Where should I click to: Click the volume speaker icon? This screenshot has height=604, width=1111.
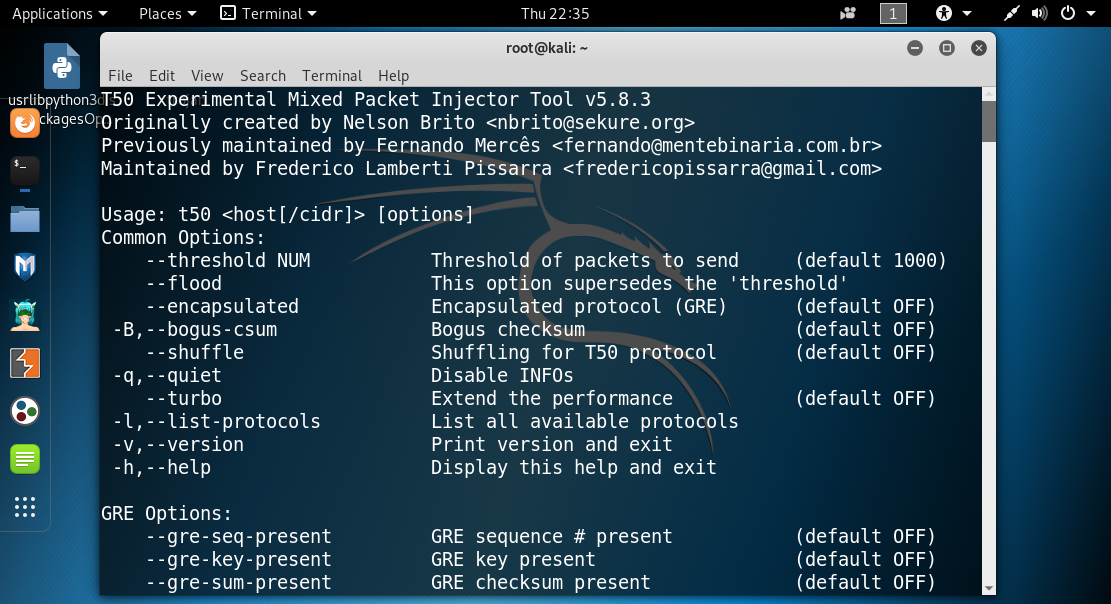[1039, 13]
